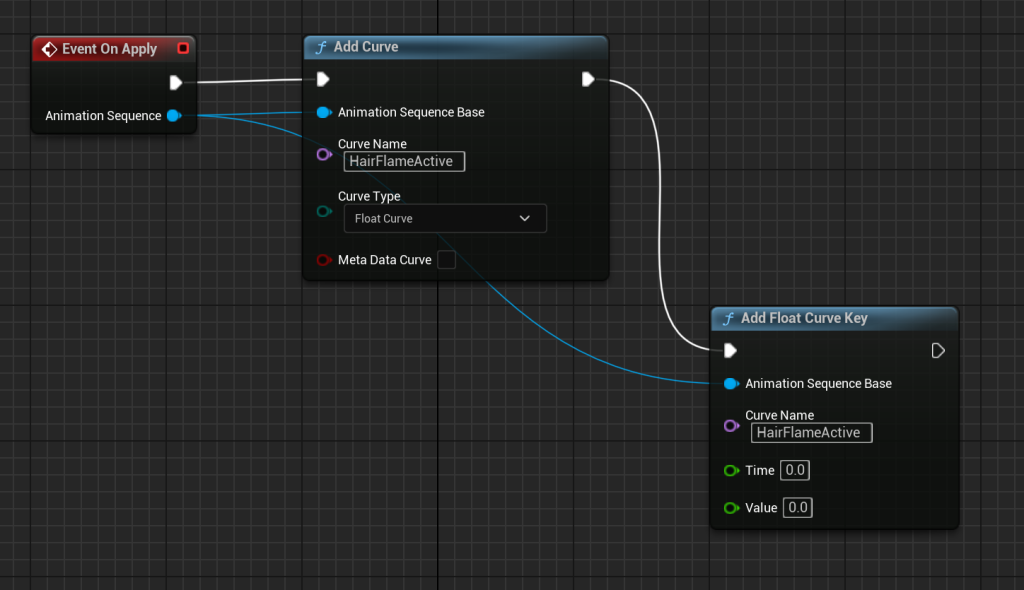1024x590 pixels.
Task: Click Curve Name field in Add Float Curve Key
Action: click(x=812, y=433)
